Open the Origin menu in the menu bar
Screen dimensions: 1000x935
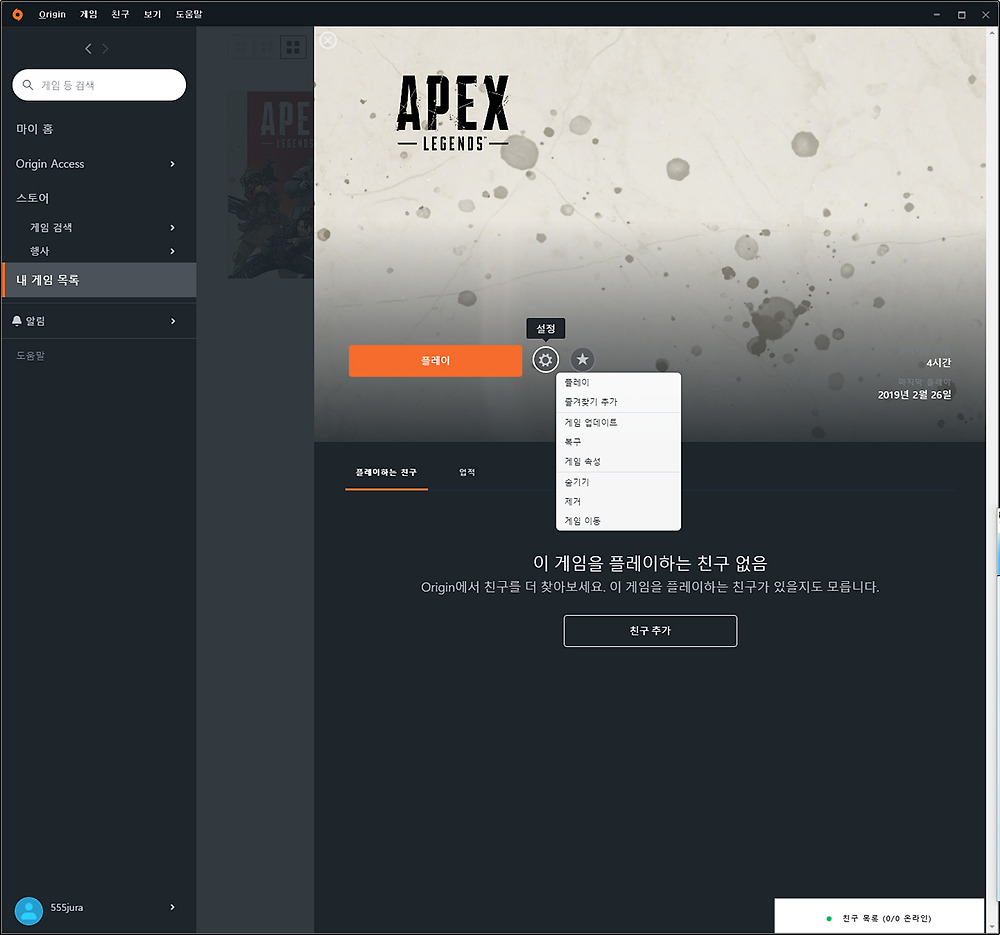tap(52, 14)
